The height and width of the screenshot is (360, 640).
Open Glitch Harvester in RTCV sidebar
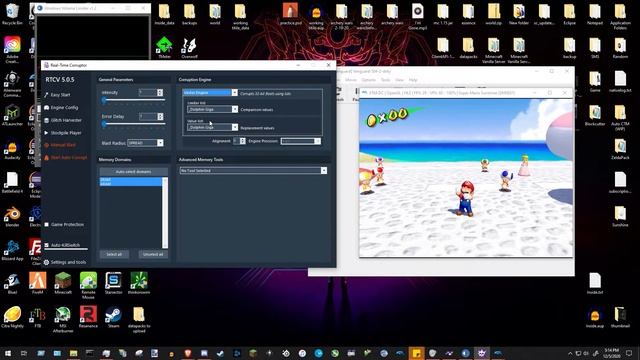click(62, 120)
